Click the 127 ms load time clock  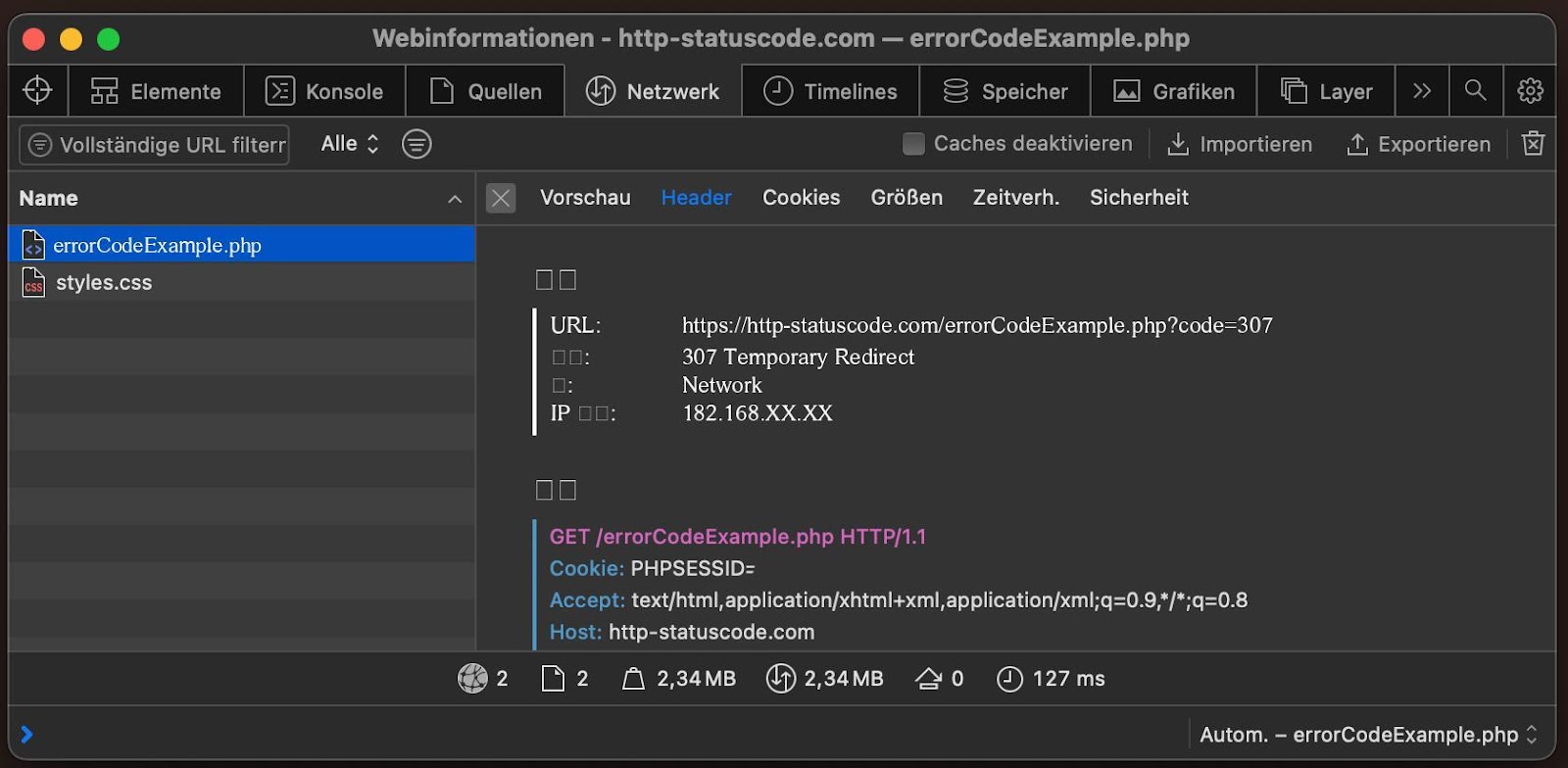pyautogui.click(x=1009, y=678)
